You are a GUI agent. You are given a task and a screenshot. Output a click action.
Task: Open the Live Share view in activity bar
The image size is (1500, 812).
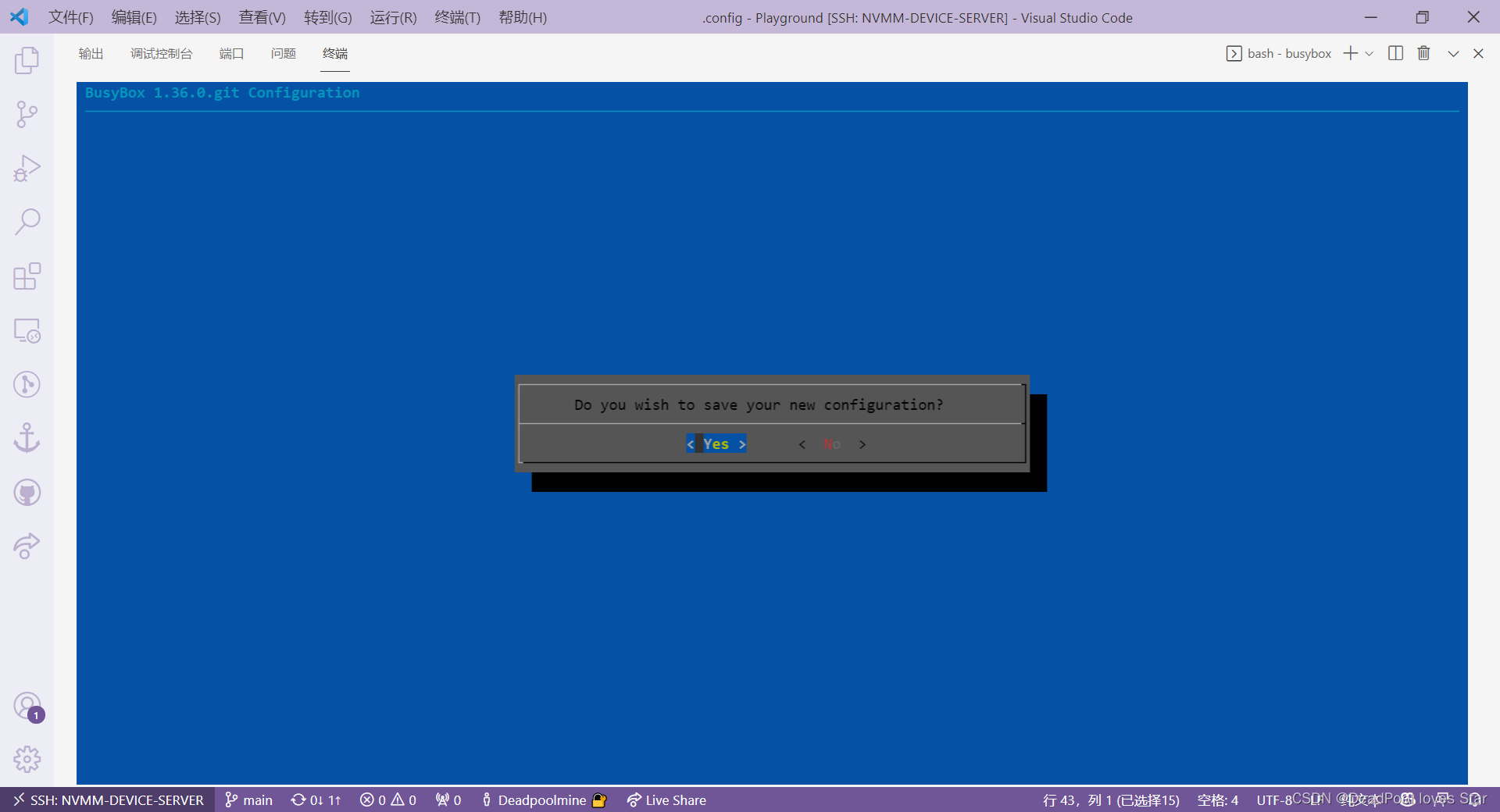coord(27,546)
